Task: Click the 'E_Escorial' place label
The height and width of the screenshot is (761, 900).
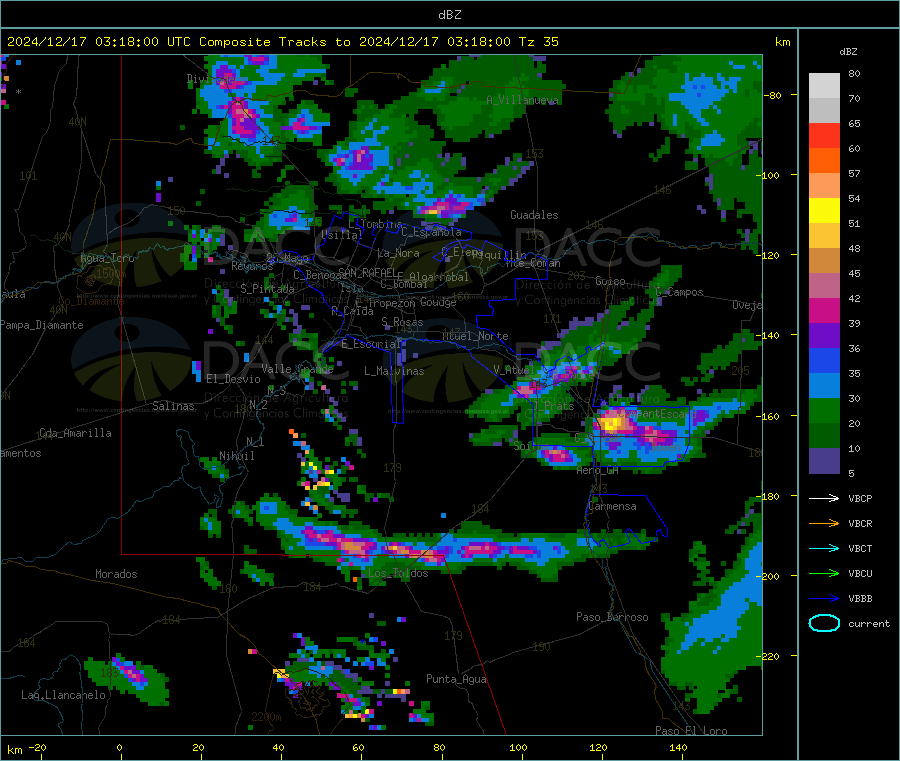Action: click(x=371, y=344)
